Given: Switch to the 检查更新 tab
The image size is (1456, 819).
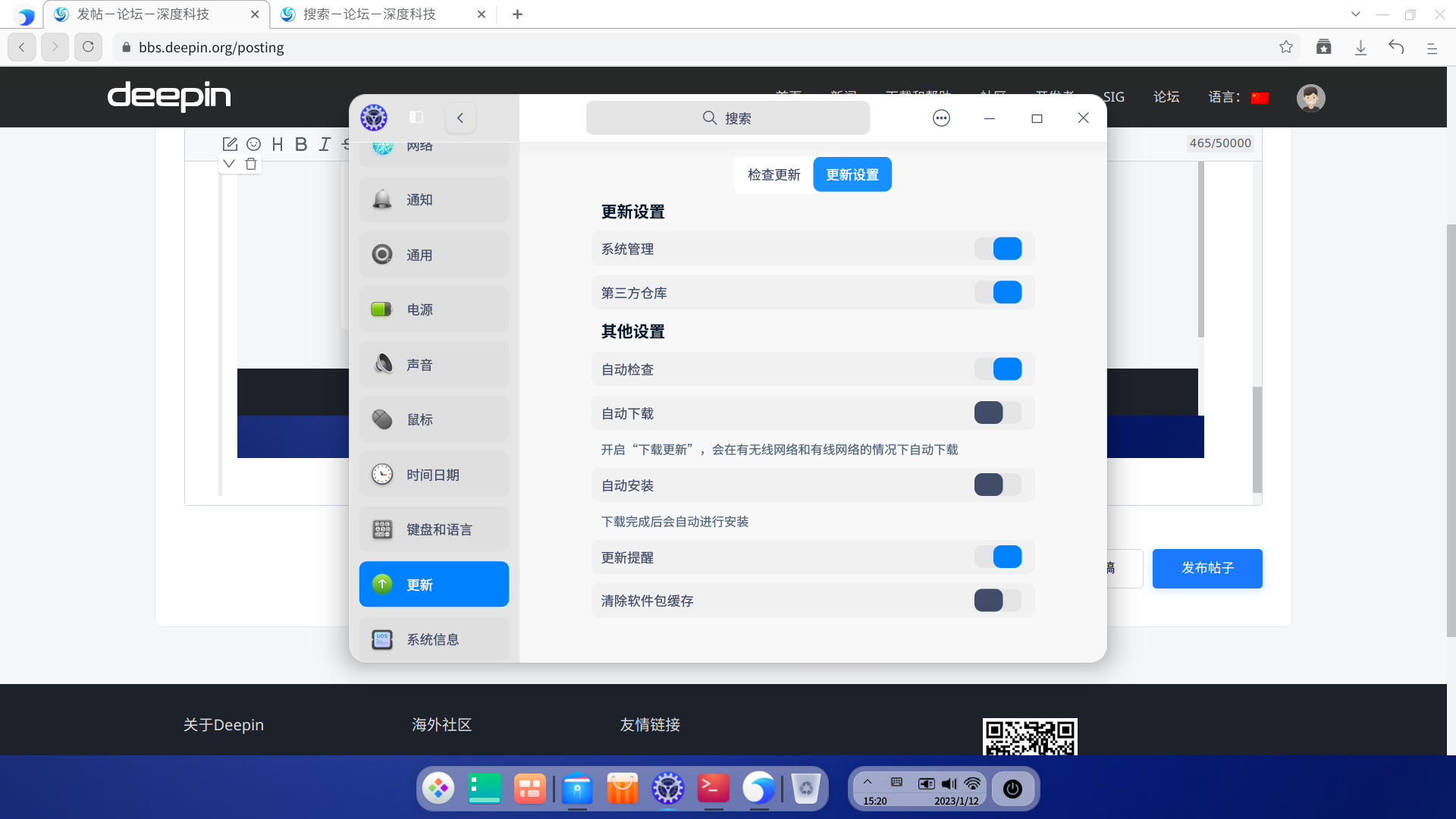Looking at the screenshot, I should [773, 175].
